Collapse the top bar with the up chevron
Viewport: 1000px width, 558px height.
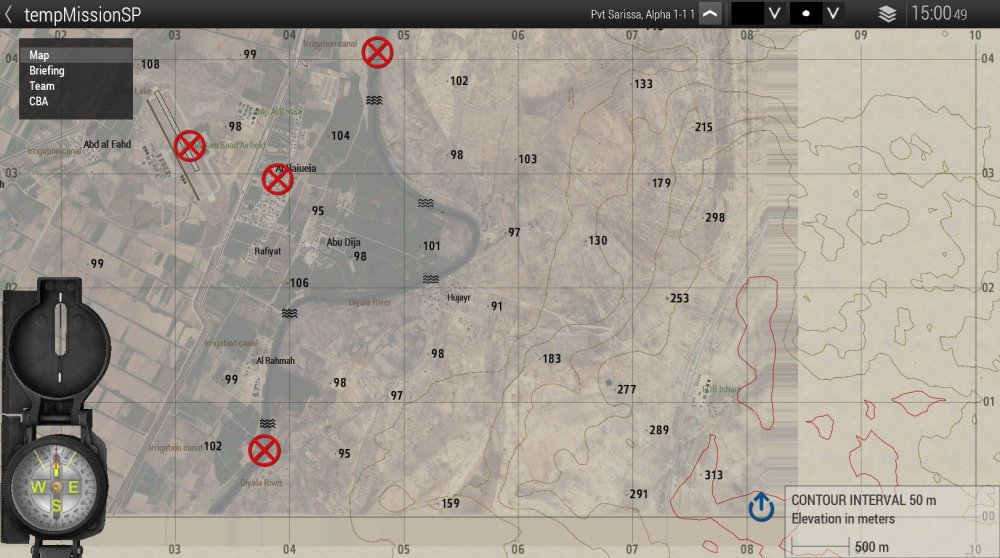click(x=709, y=14)
